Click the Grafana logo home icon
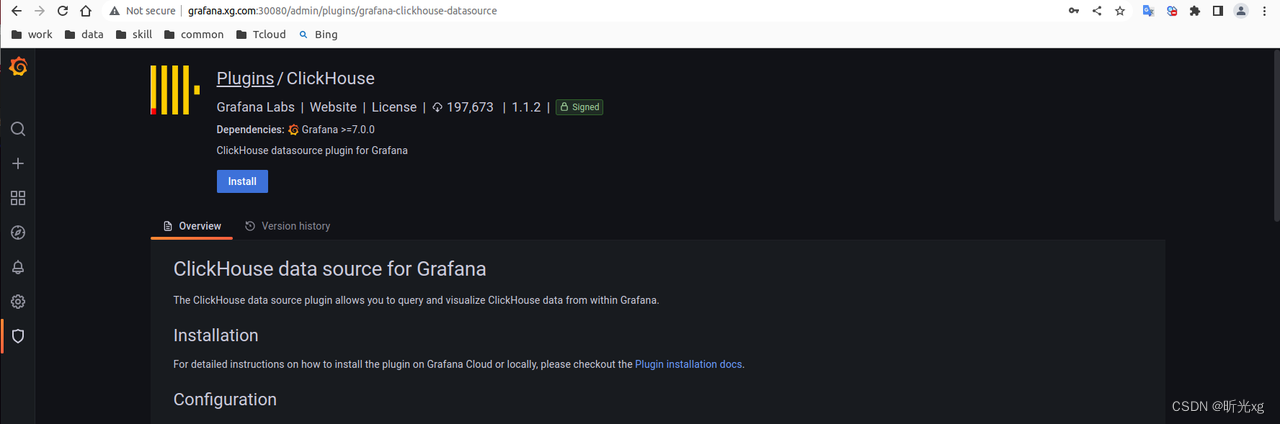 18,68
